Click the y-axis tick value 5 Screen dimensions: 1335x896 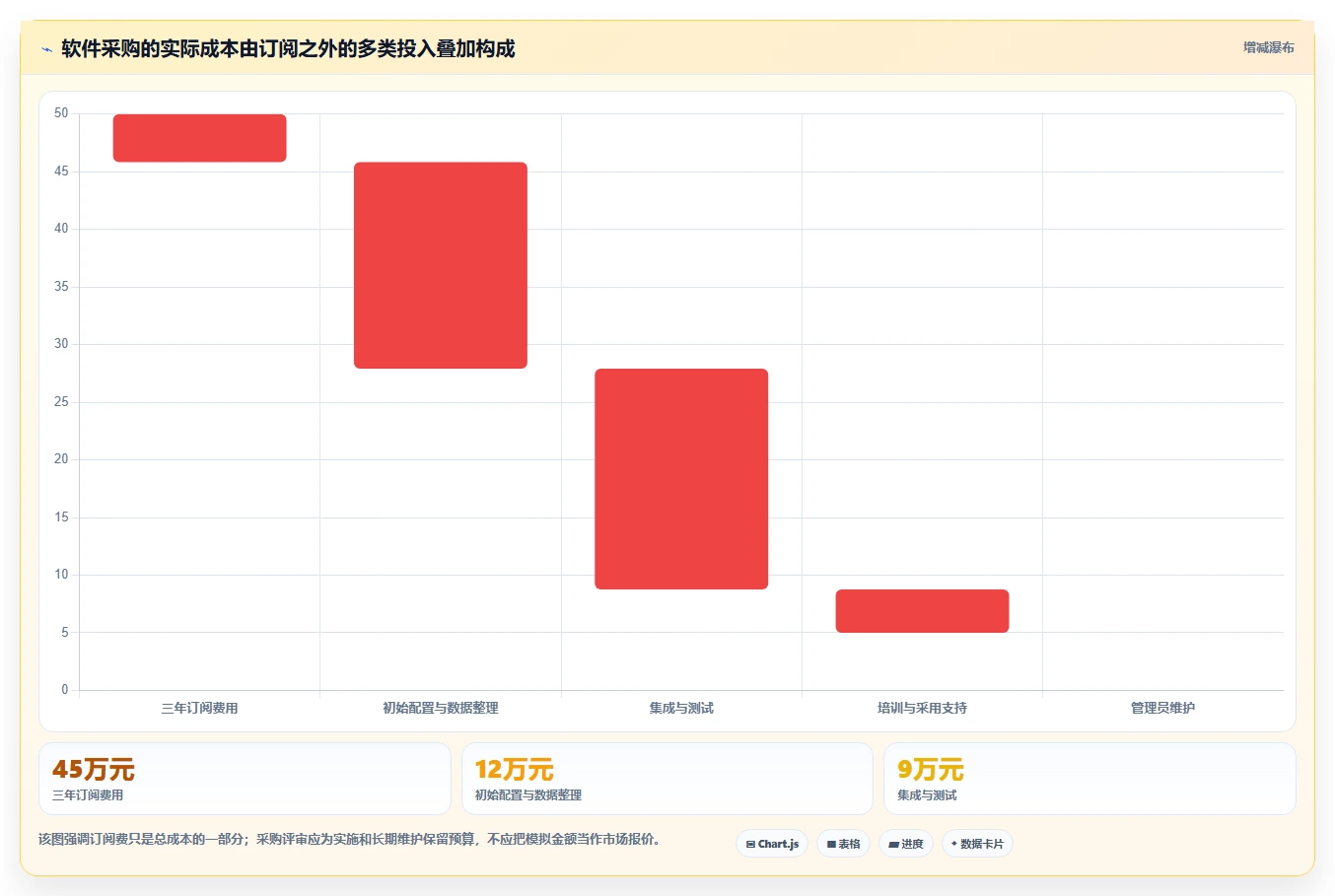click(x=65, y=633)
